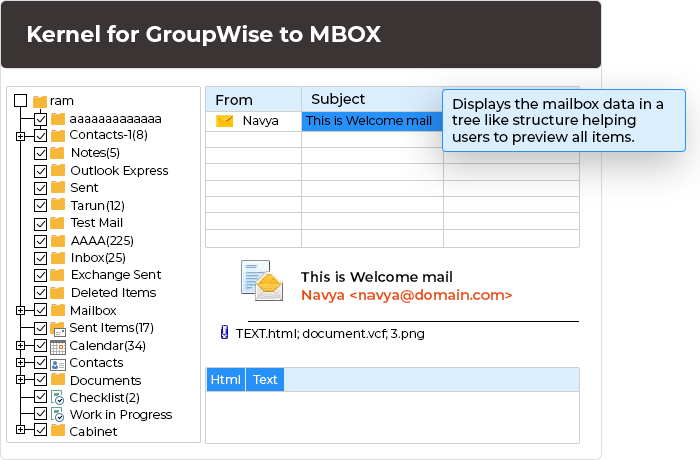Click the Documents folder icon

coord(58,380)
